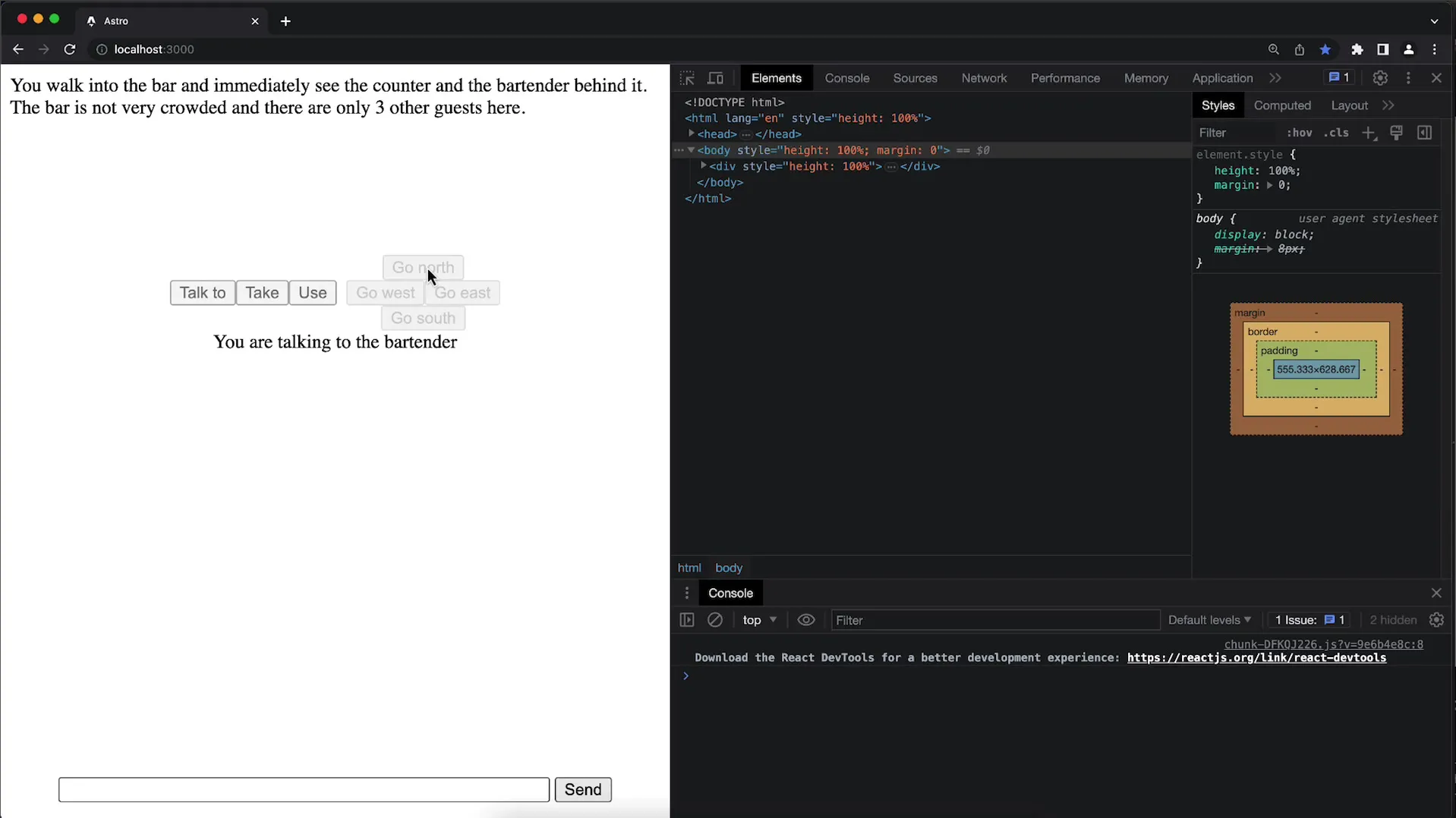
Task: Show more Styles pane tabs chevron
Action: coord(1388,105)
